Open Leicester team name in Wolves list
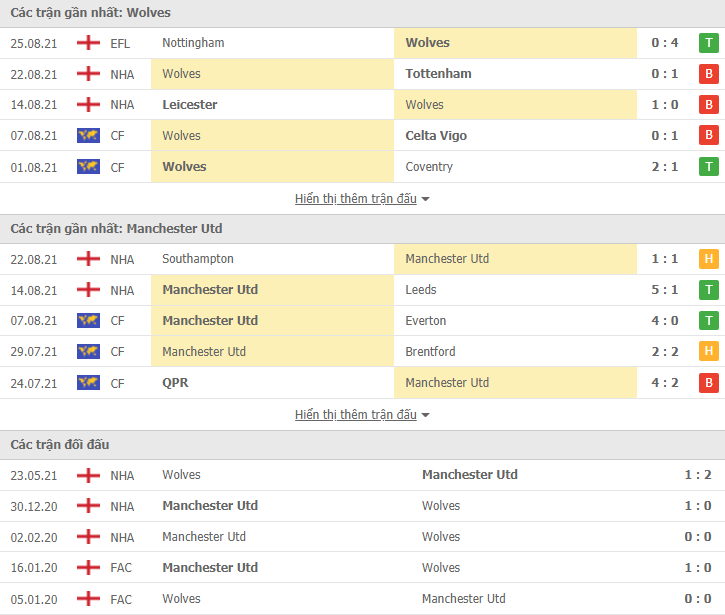725x615 pixels. tap(190, 105)
